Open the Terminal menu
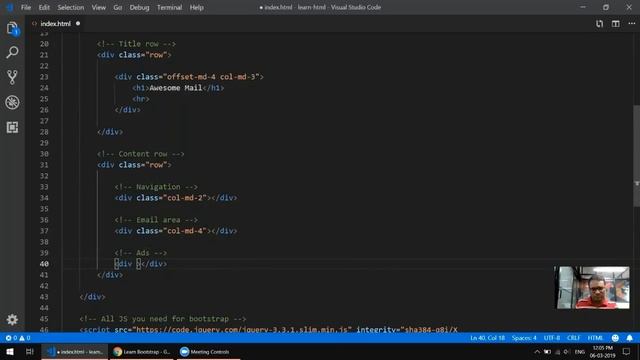 coord(169,7)
